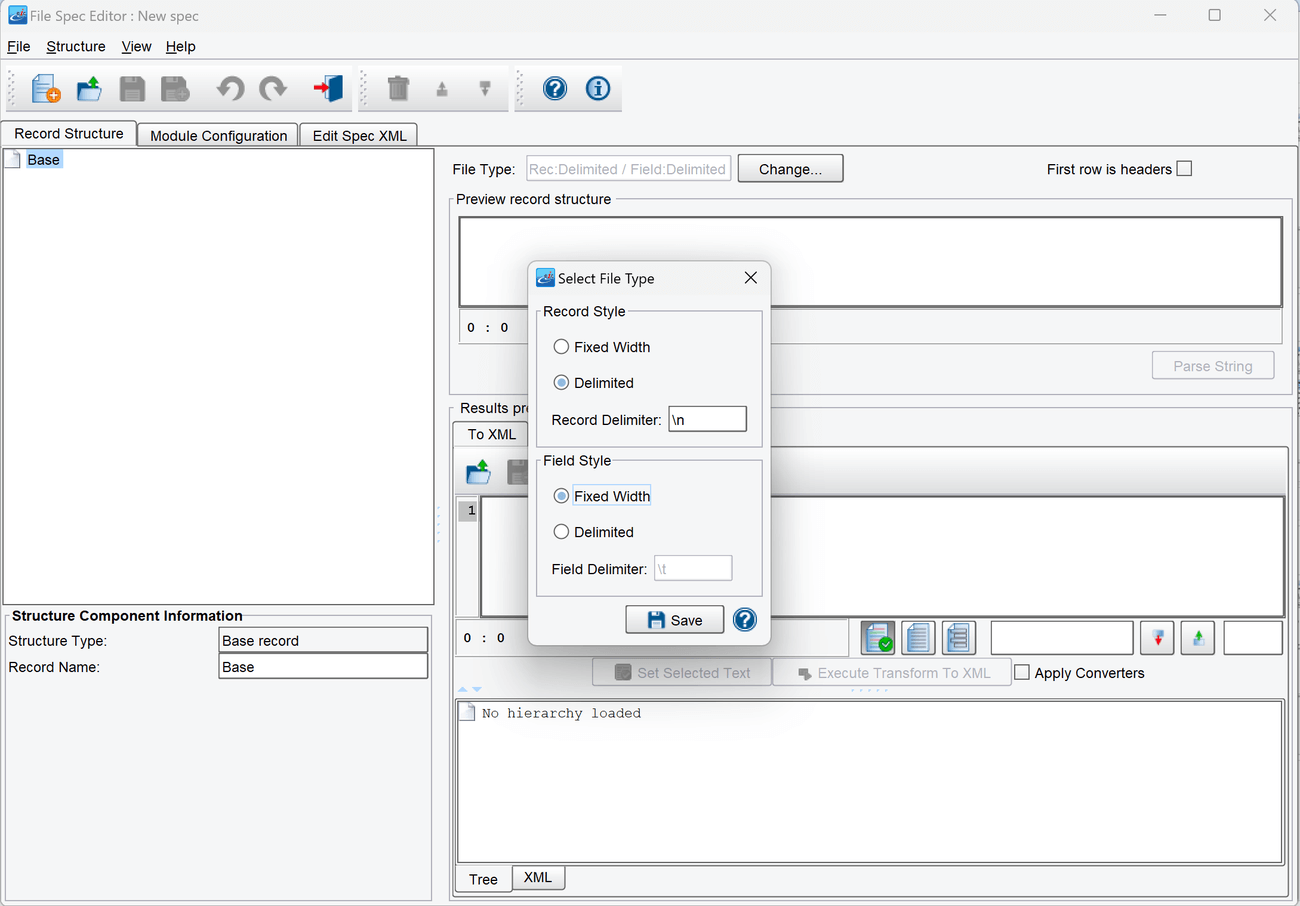The height and width of the screenshot is (906, 1300).
Task: Open spec file from main toolbar
Action: [90, 89]
